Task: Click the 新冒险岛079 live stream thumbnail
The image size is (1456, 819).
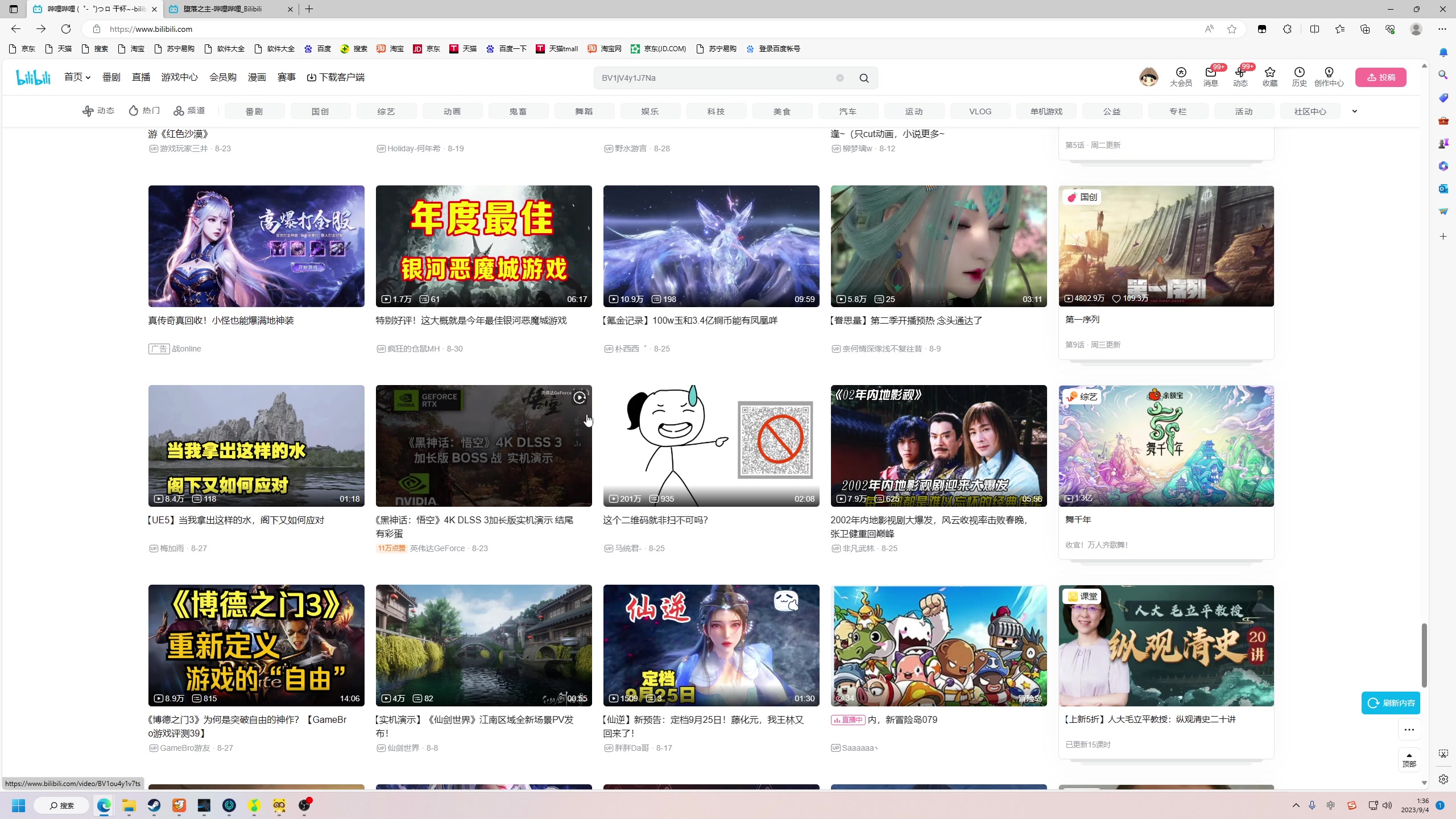Action: pyautogui.click(x=938, y=646)
